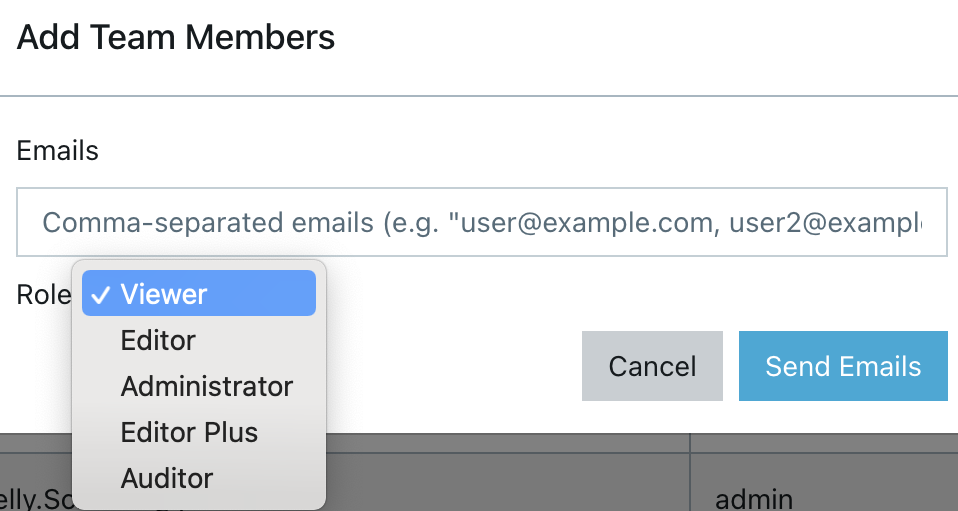
Task: Click the partially hidden member email cell
Action: [35, 498]
